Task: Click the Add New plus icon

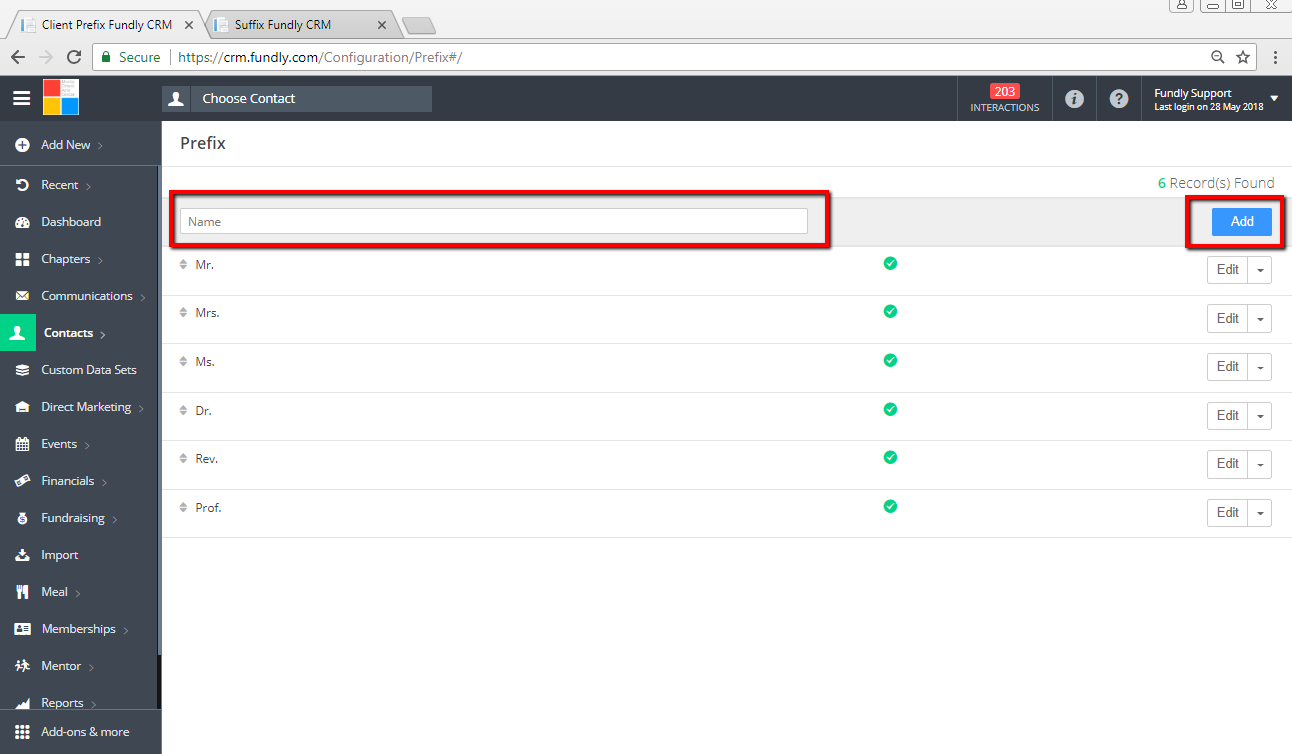Action: tap(22, 145)
